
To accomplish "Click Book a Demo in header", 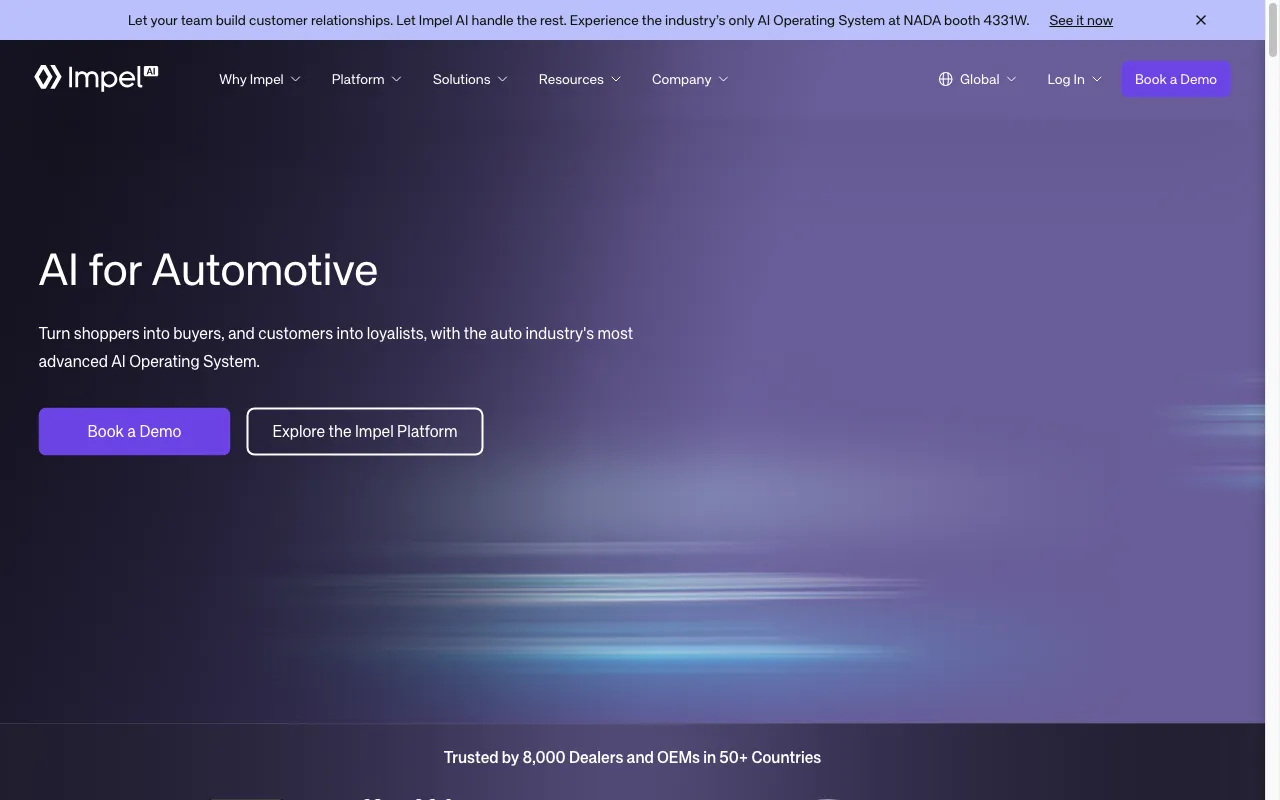I will tap(1176, 79).
